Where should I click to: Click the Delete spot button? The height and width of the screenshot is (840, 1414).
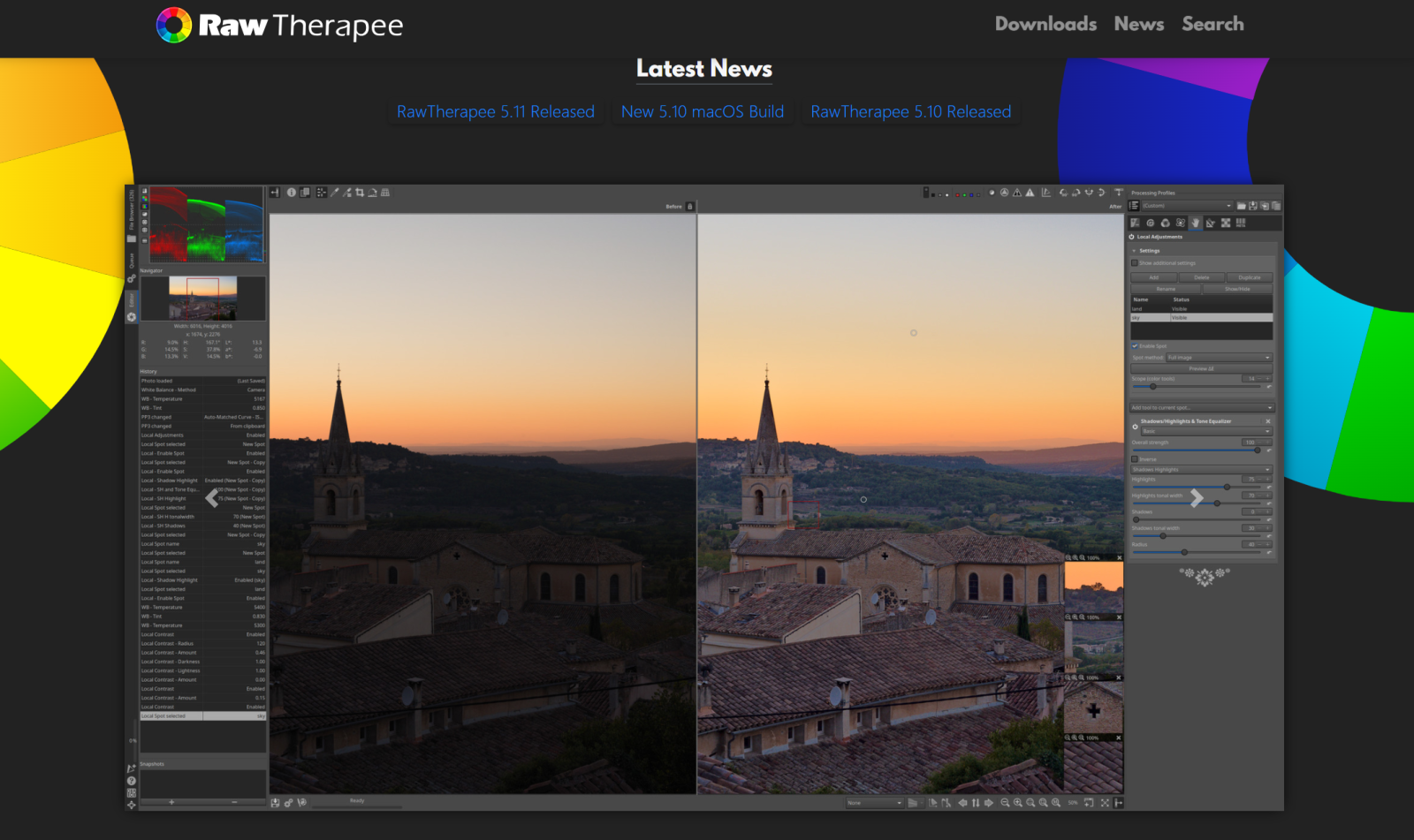pyautogui.click(x=1202, y=277)
